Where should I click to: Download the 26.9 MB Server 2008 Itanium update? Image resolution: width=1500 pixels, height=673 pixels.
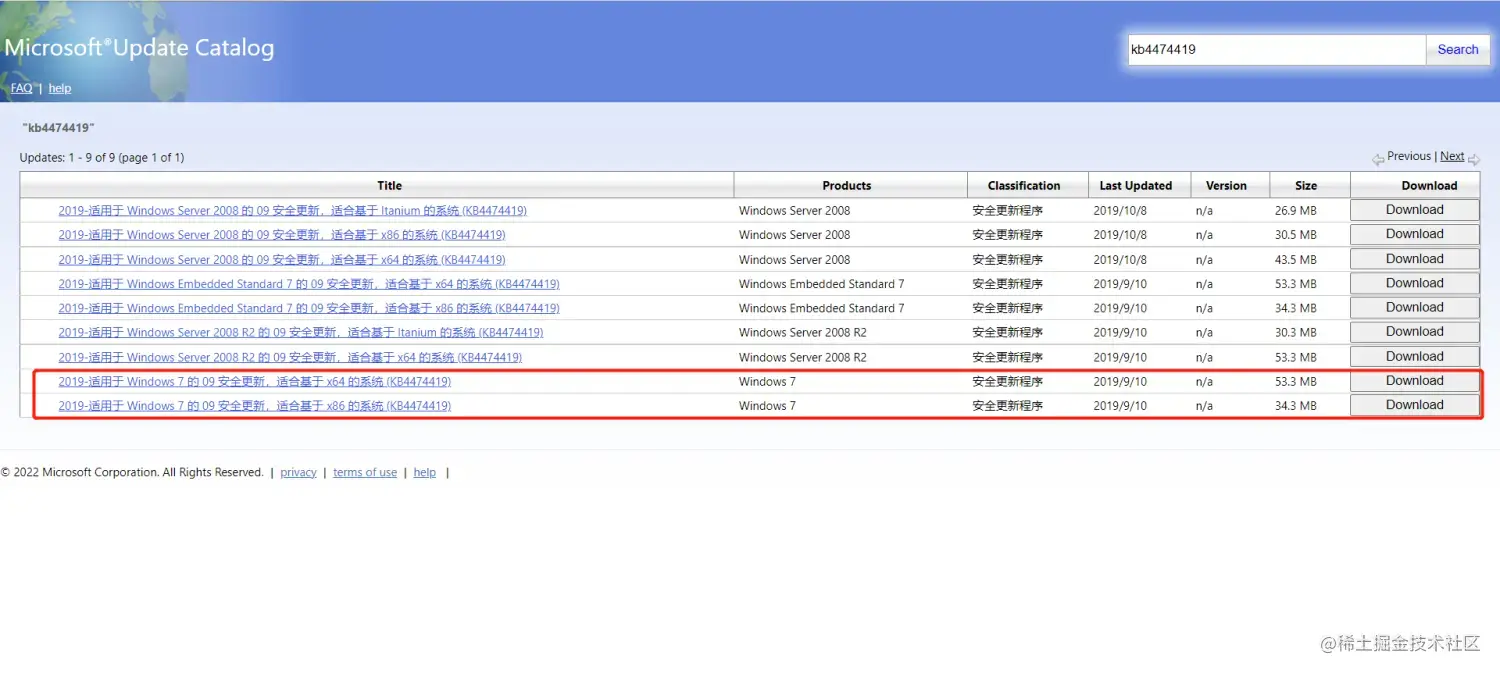tap(1414, 210)
